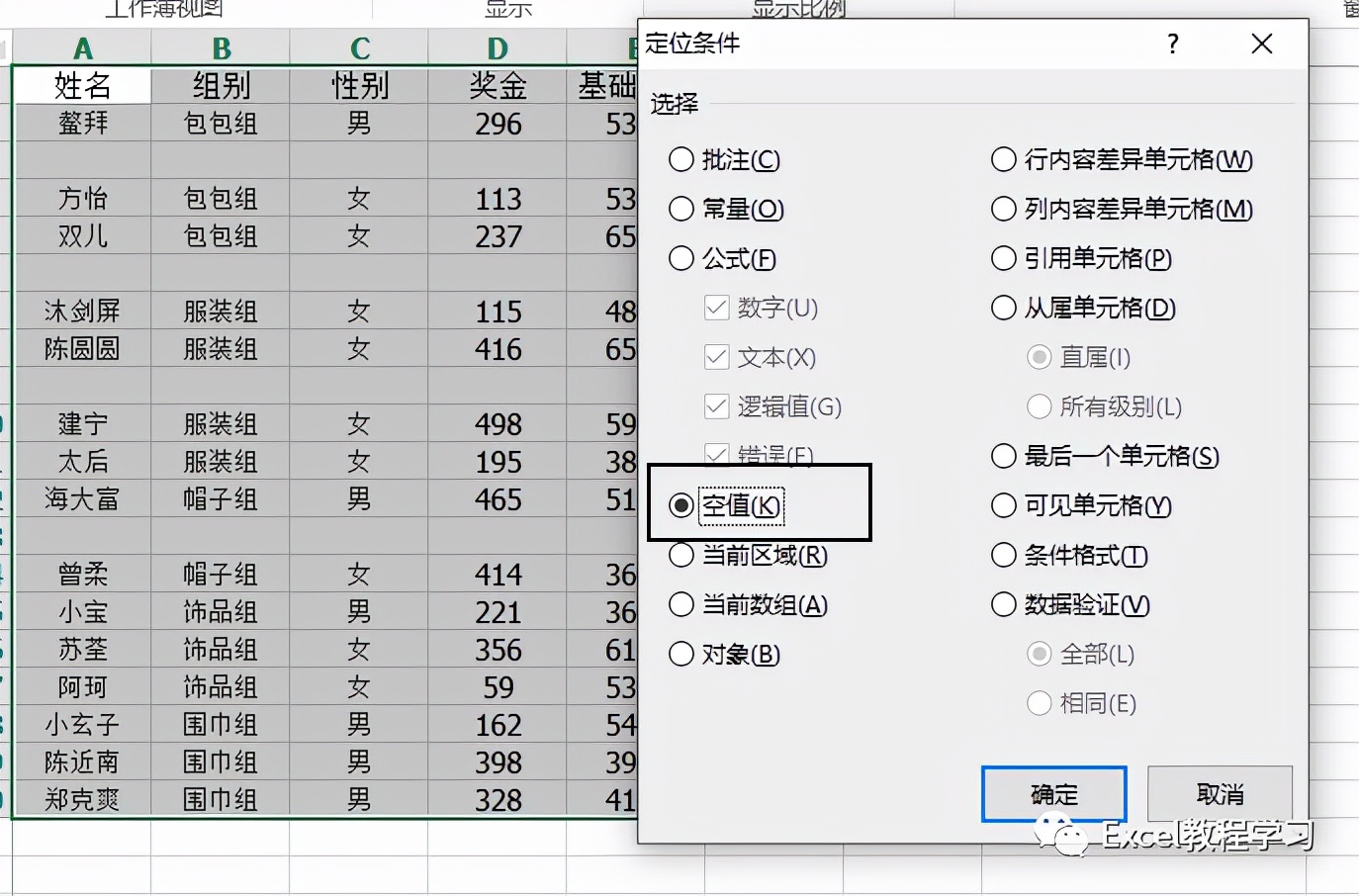Click the cell containing 小宝
Viewport: 1359px width, 896px height.
[x=82, y=612]
